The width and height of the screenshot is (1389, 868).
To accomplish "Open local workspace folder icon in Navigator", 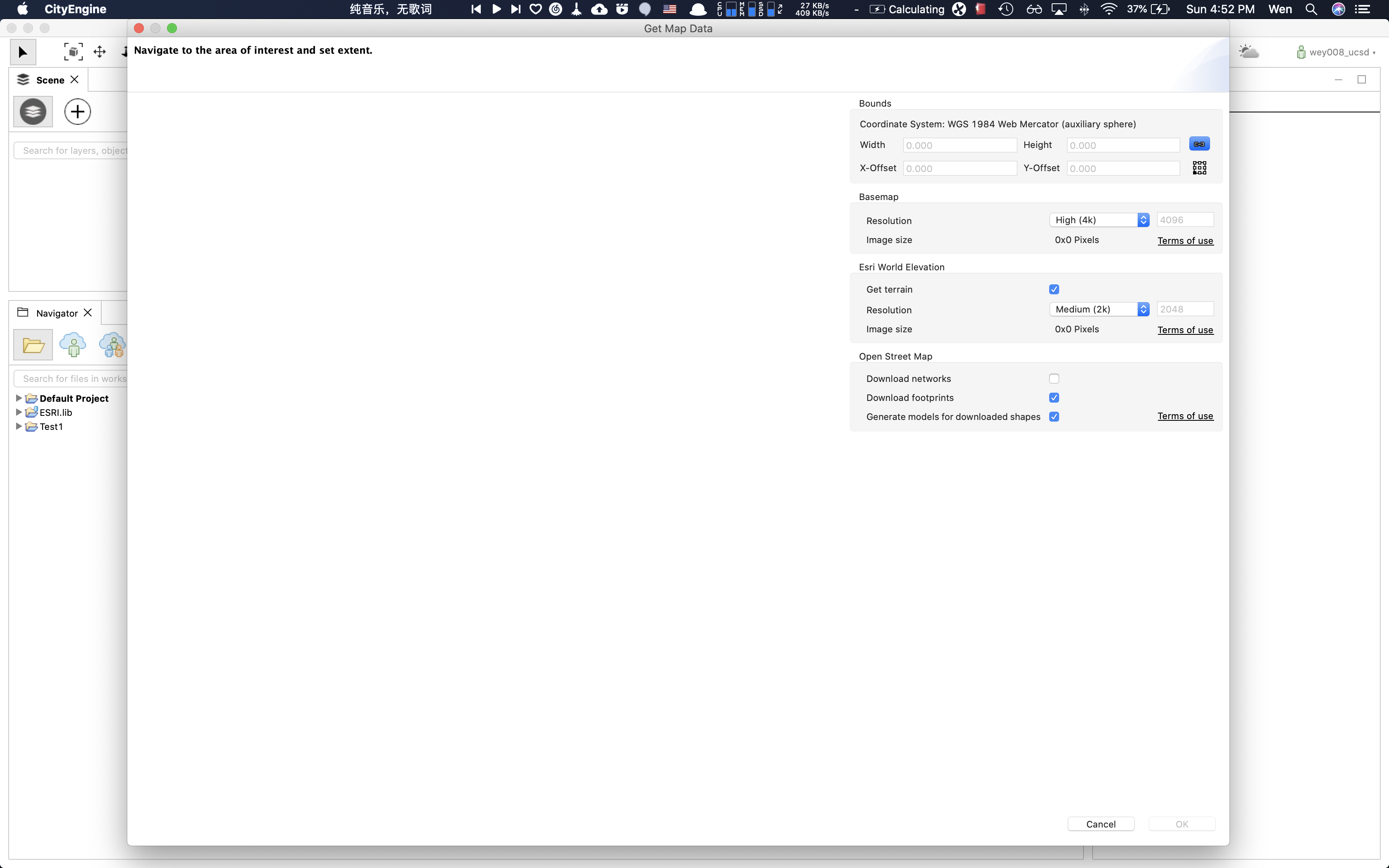I will (x=33, y=345).
